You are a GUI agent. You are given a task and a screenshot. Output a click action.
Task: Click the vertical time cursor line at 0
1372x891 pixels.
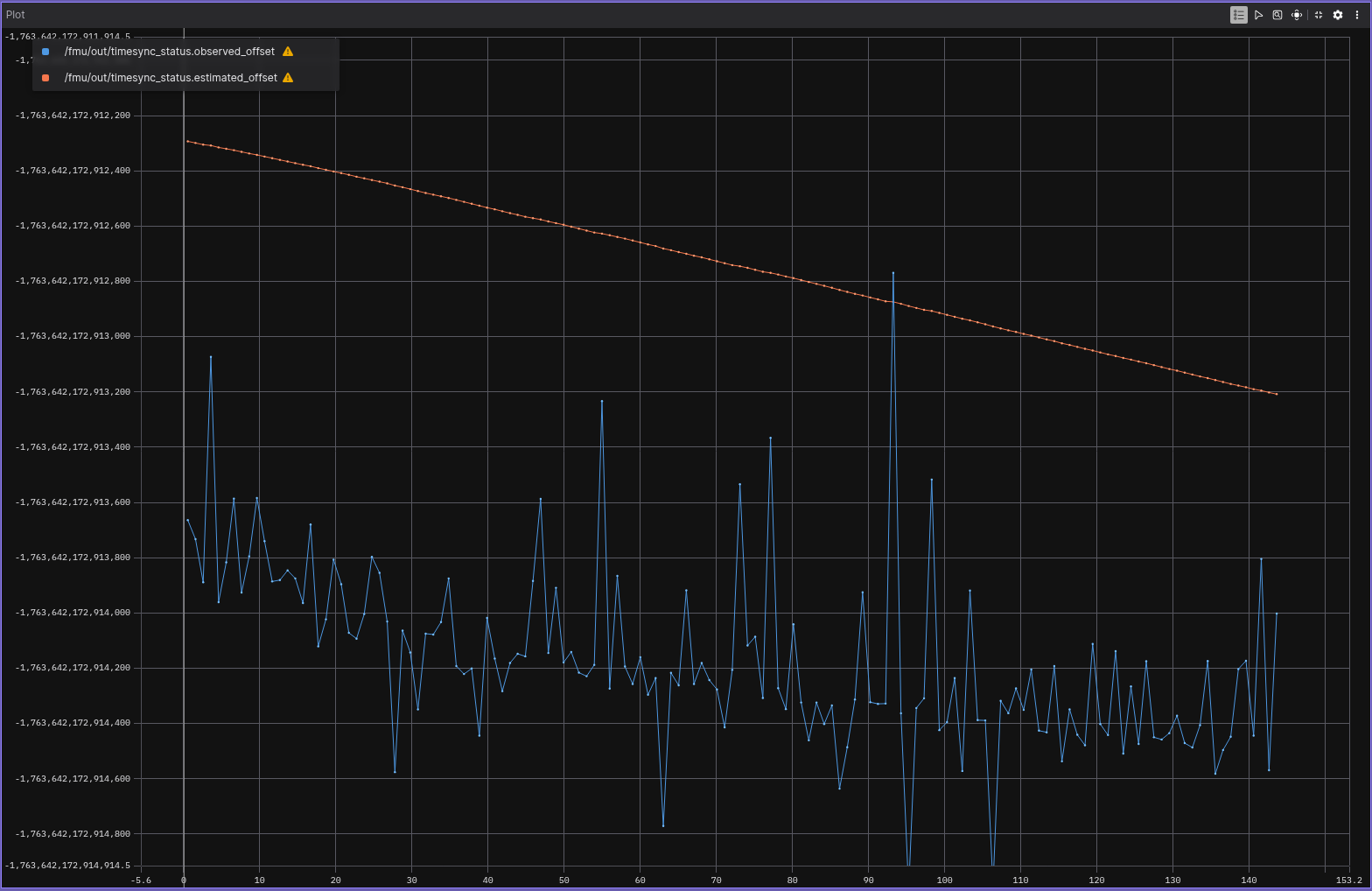pos(184,438)
